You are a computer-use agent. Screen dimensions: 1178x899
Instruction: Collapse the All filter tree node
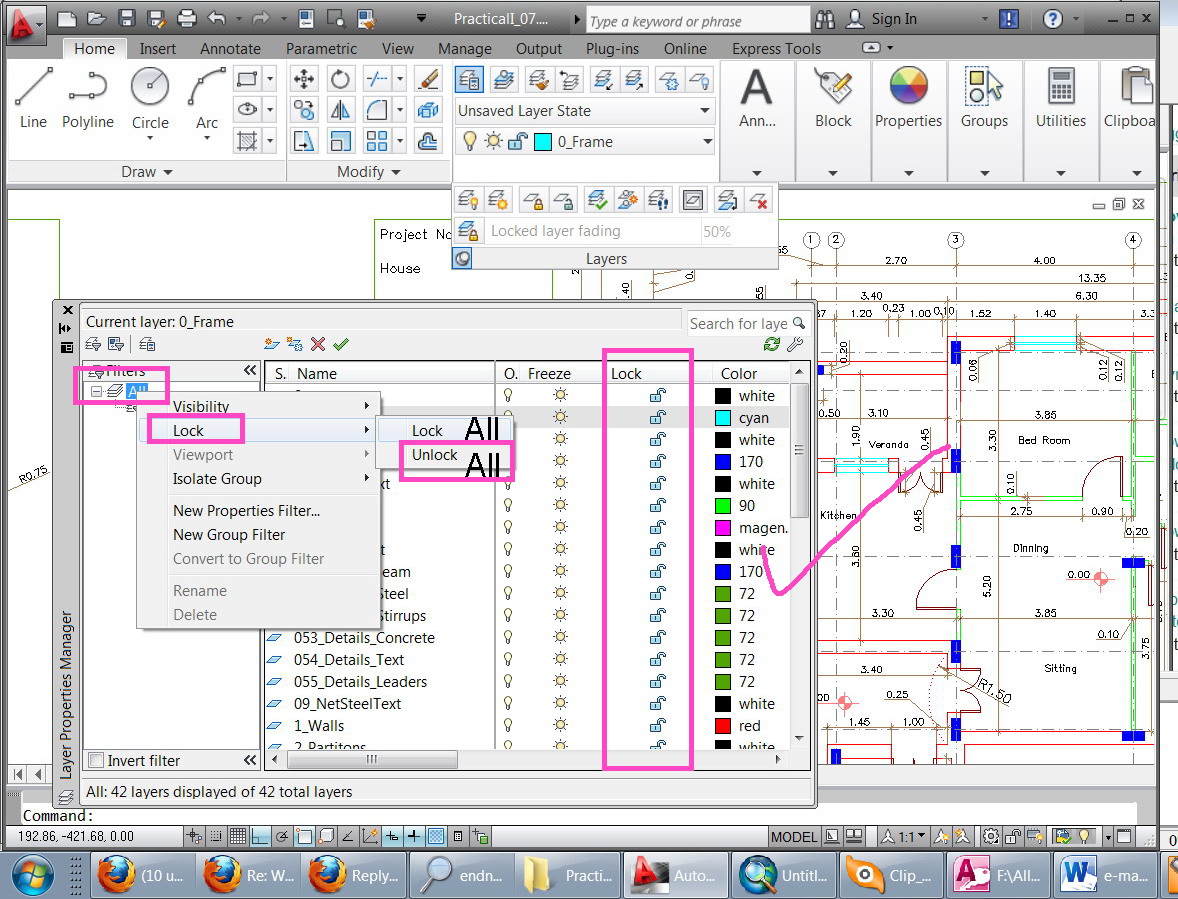pos(97,391)
